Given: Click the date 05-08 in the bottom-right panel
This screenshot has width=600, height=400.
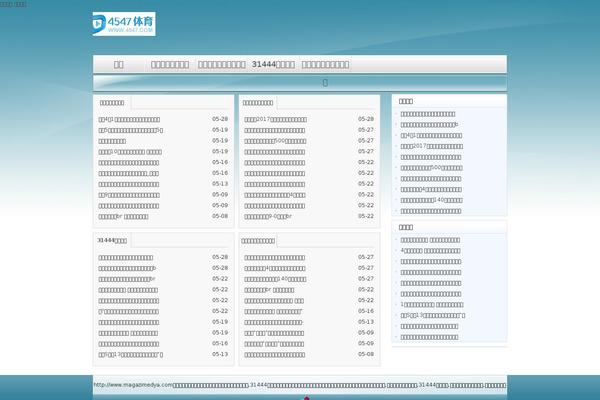Looking at the screenshot, I should [366, 354].
